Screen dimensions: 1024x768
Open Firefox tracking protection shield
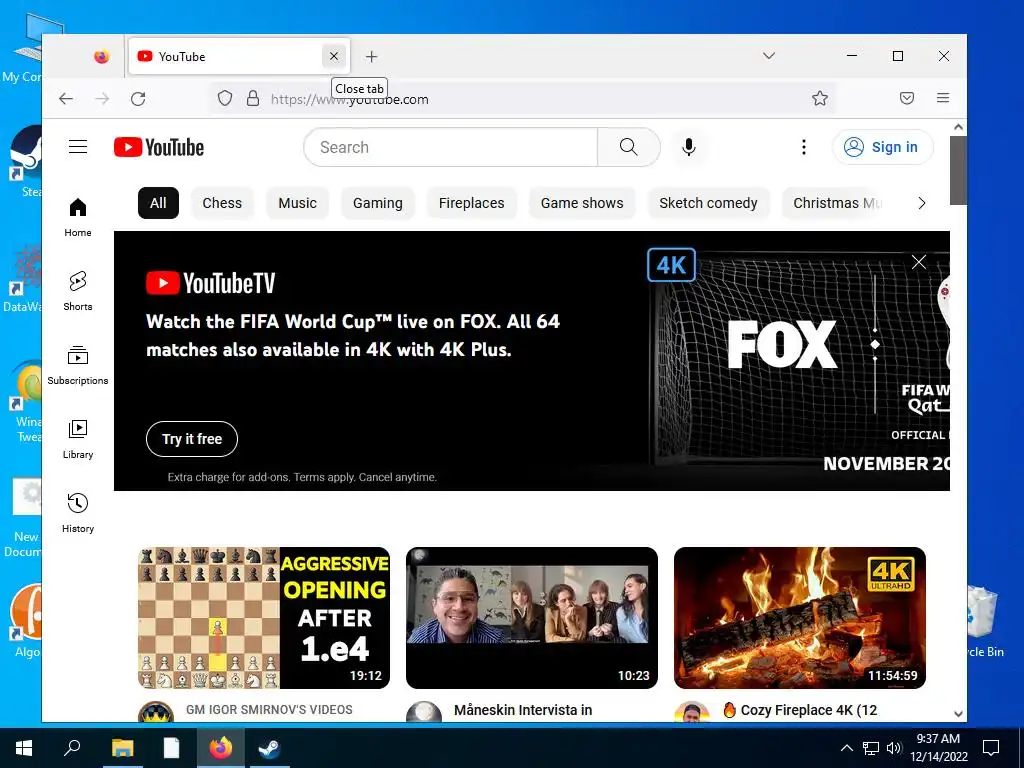[x=225, y=99]
